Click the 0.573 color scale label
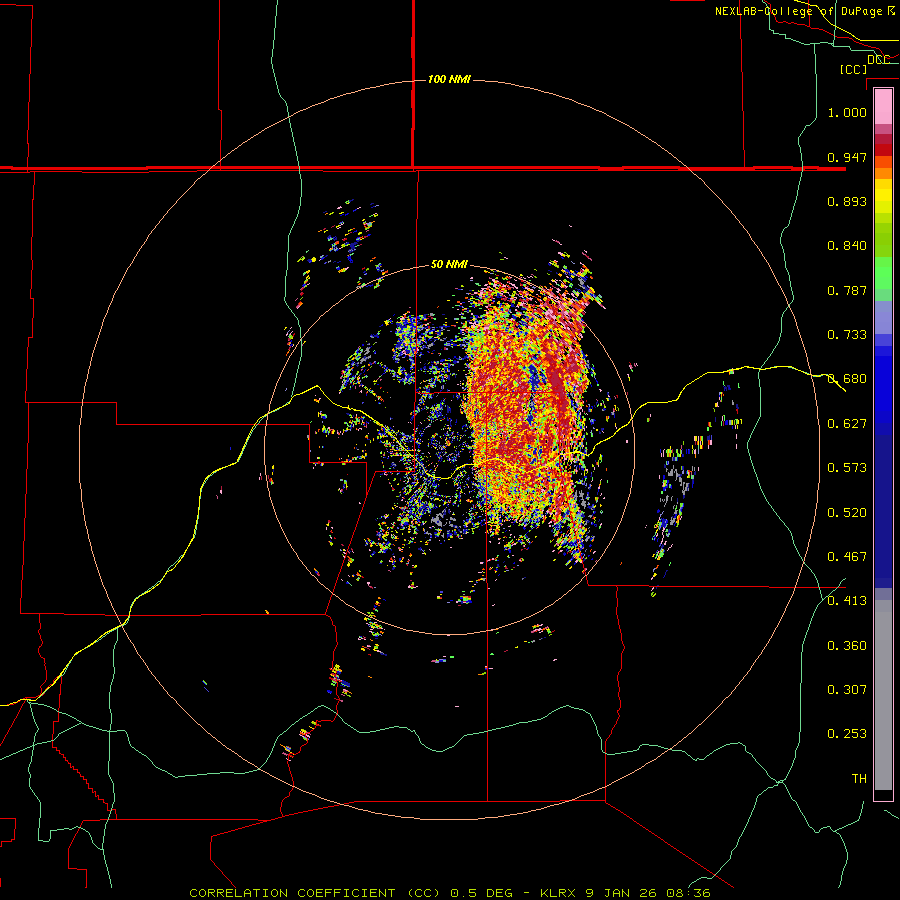 847,468
